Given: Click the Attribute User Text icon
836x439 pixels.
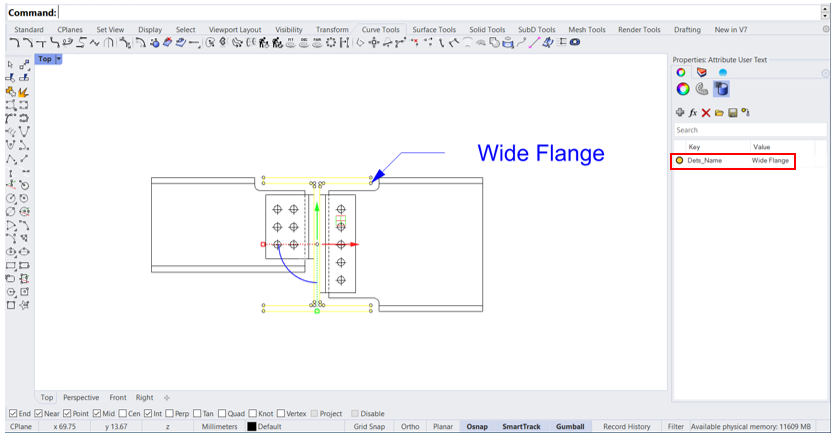Looking at the screenshot, I should [721, 89].
